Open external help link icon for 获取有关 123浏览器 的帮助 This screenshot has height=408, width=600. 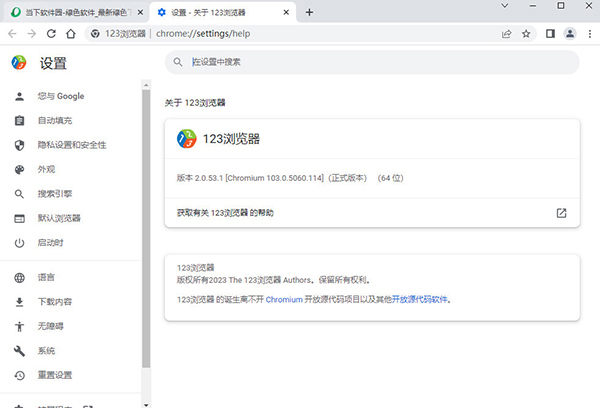click(561, 213)
